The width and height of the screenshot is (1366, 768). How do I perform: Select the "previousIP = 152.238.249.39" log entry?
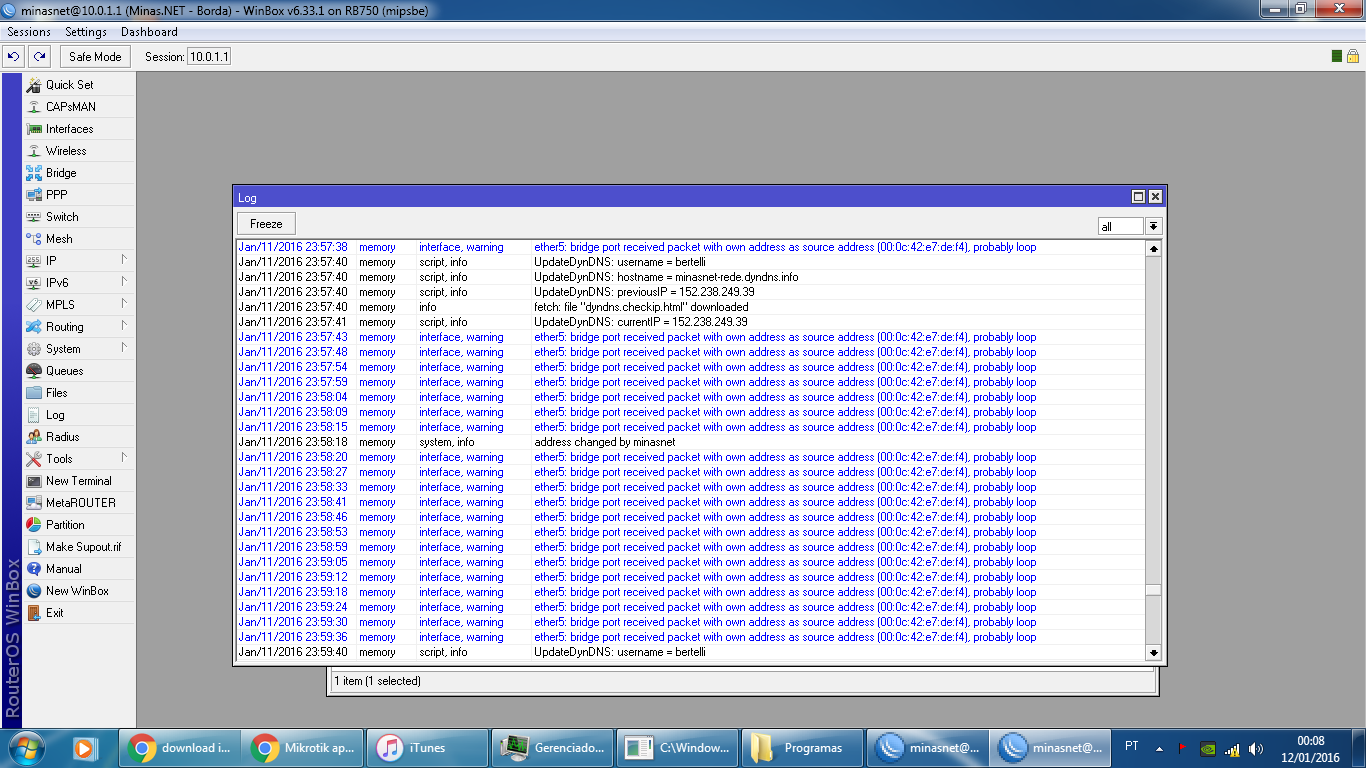(690, 292)
